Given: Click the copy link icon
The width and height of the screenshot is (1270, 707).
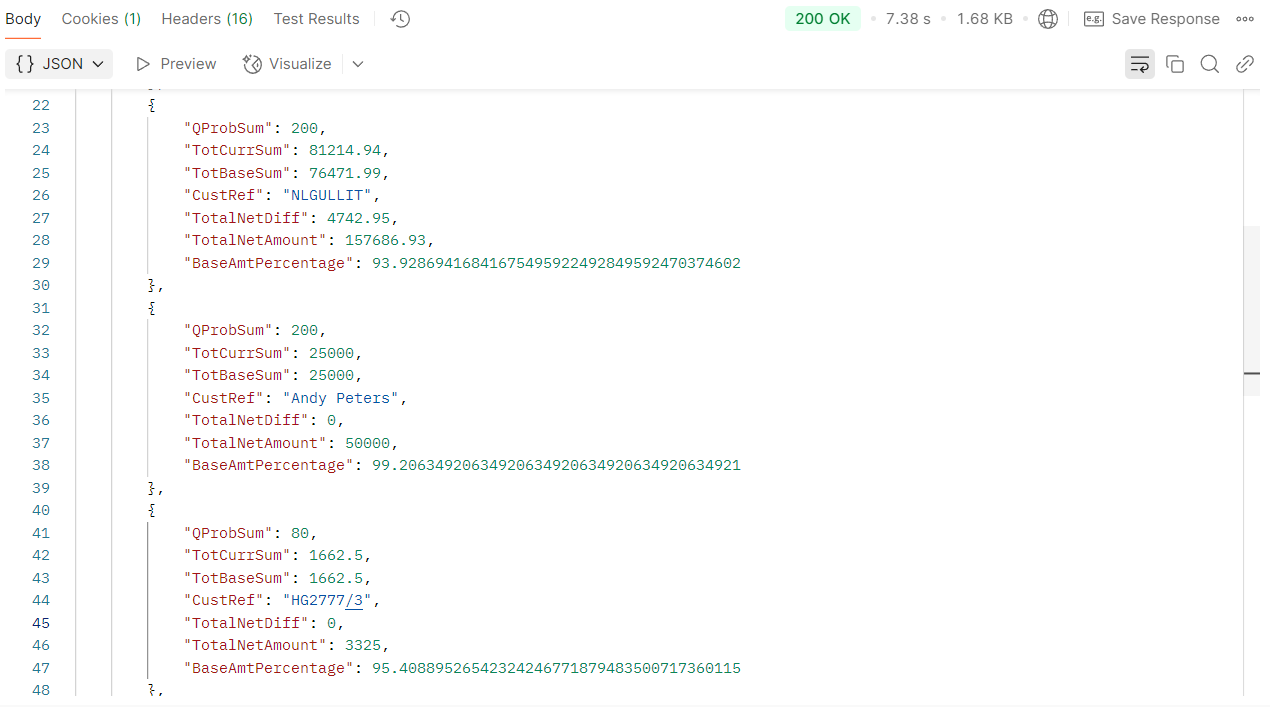Looking at the screenshot, I should click(x=1245, y=64).
